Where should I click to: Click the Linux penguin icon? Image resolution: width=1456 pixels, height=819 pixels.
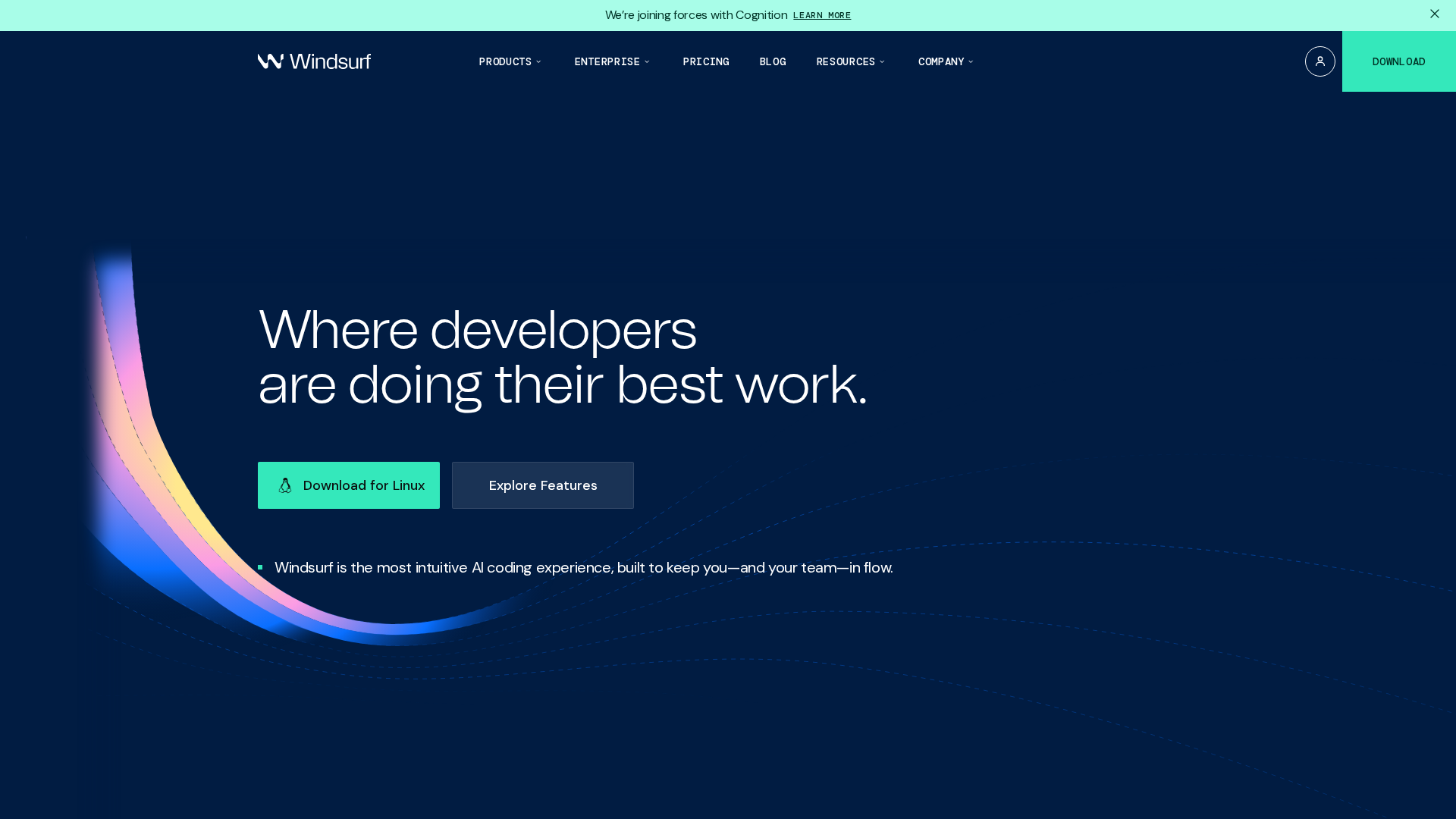click(285, 485)
